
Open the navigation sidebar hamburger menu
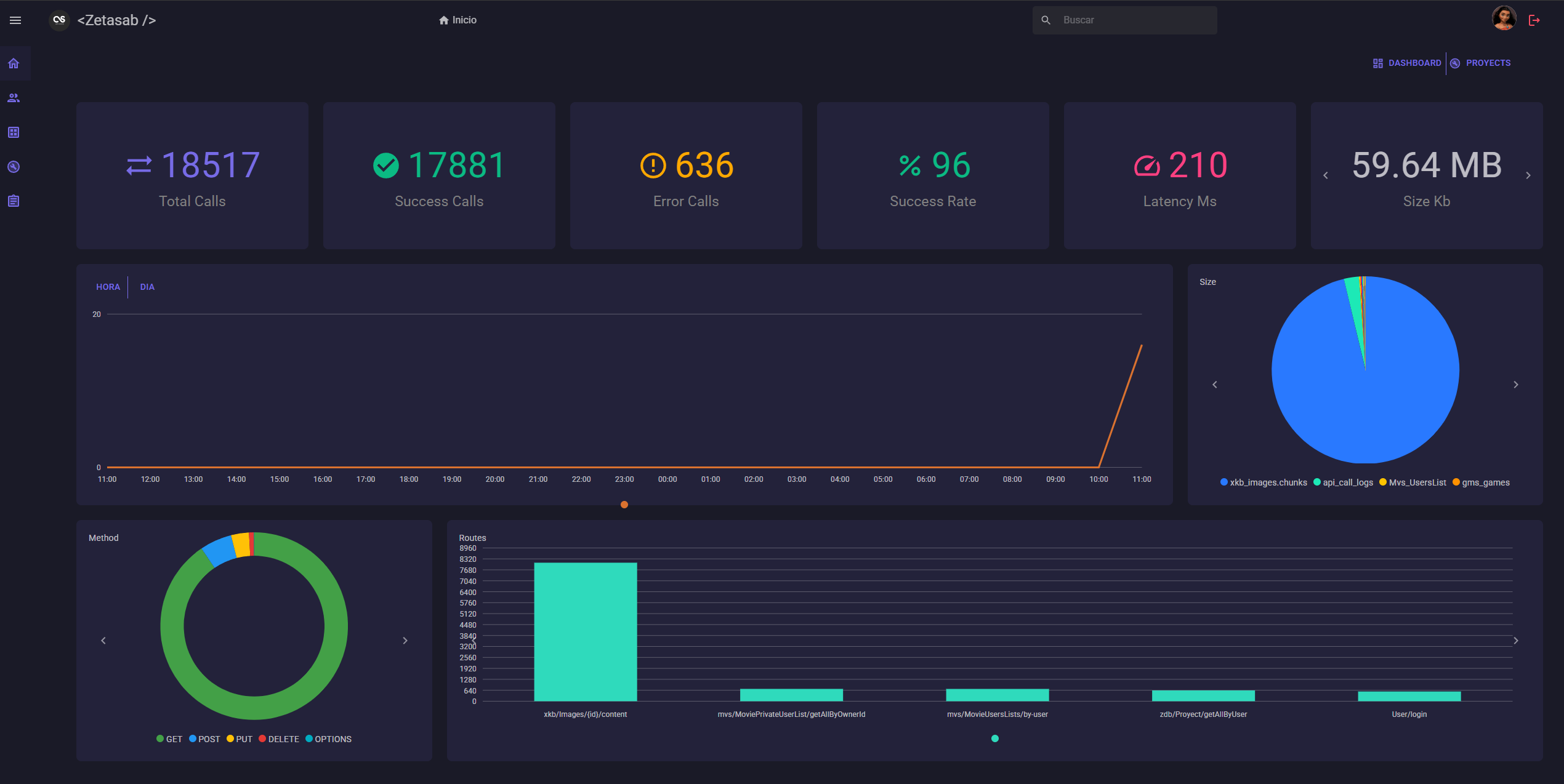click(15, 20)
